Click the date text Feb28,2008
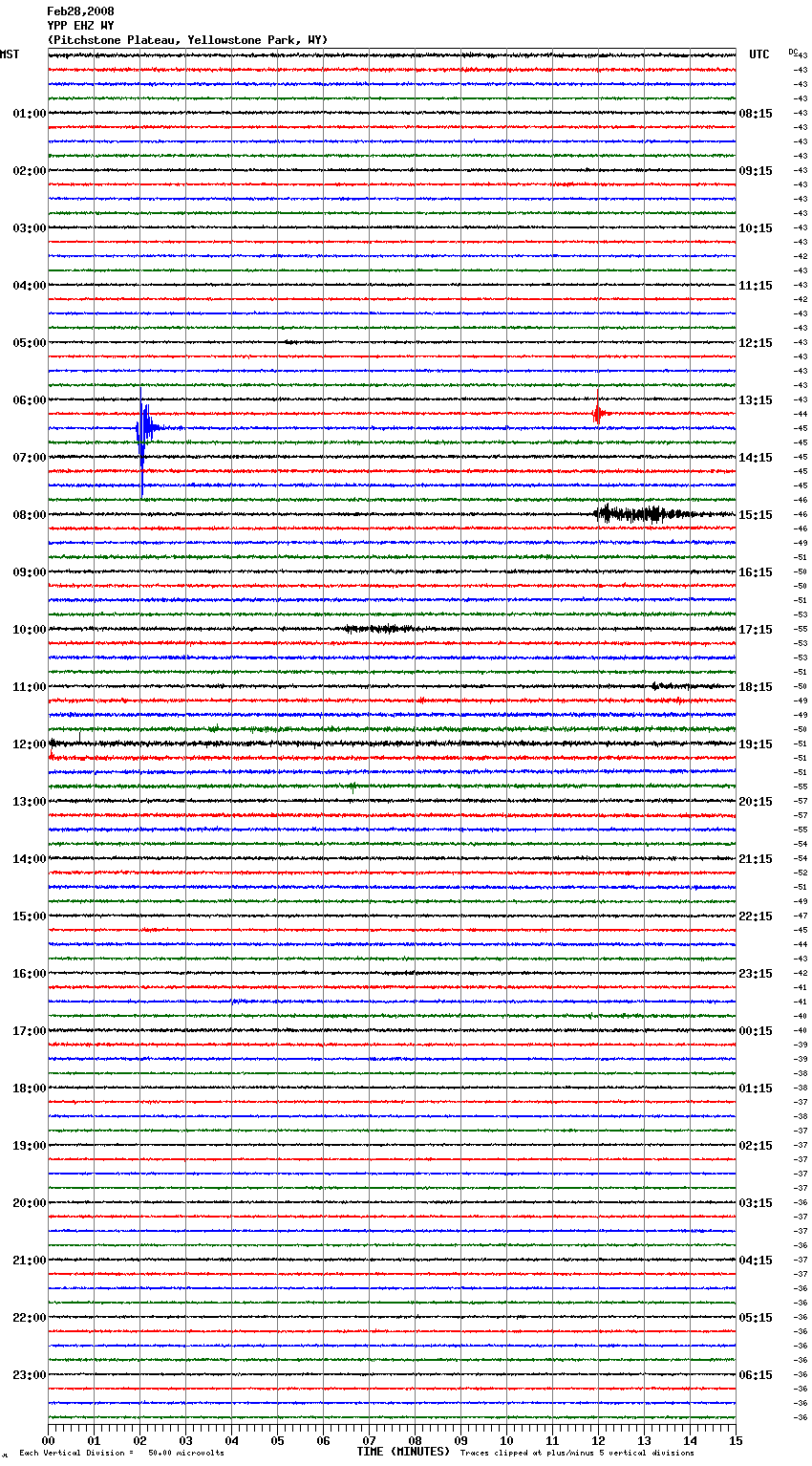This screenshot has width=812, height=1466. [x=80, y=11]
